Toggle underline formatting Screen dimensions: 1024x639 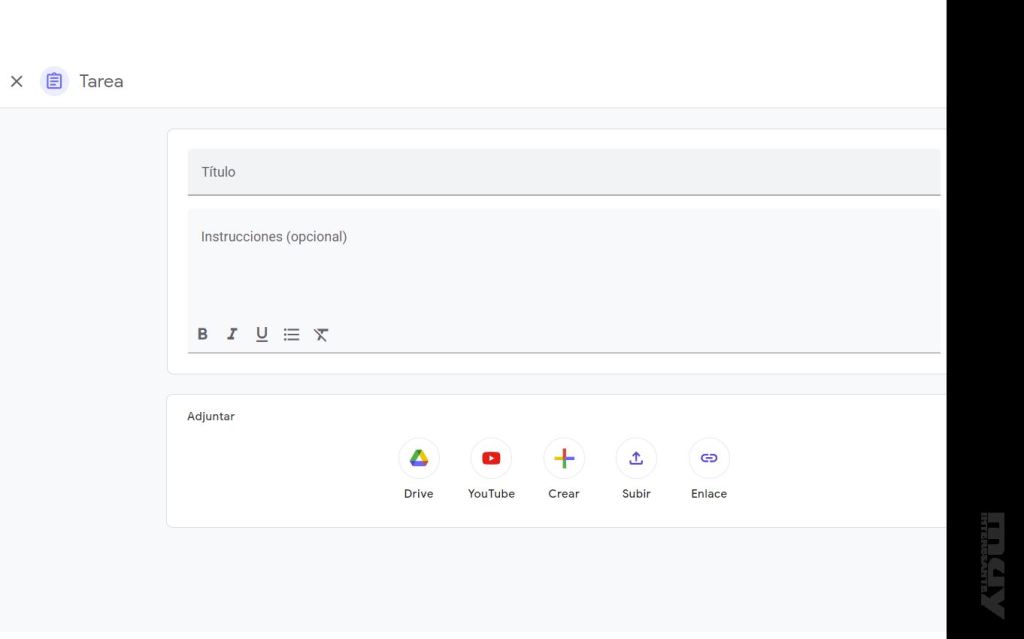261,334
